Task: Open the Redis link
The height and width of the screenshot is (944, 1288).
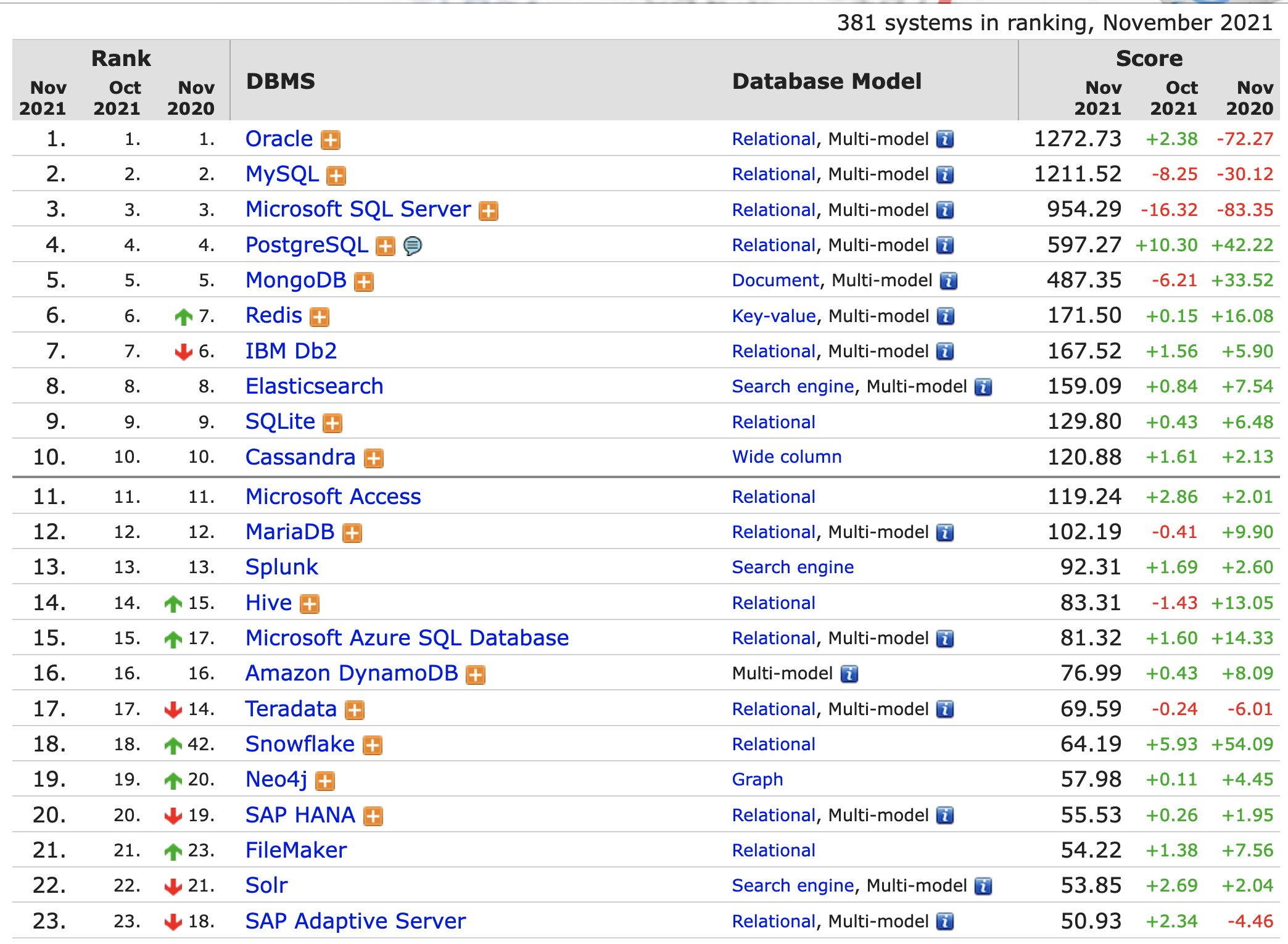Action: click(274, 315)
